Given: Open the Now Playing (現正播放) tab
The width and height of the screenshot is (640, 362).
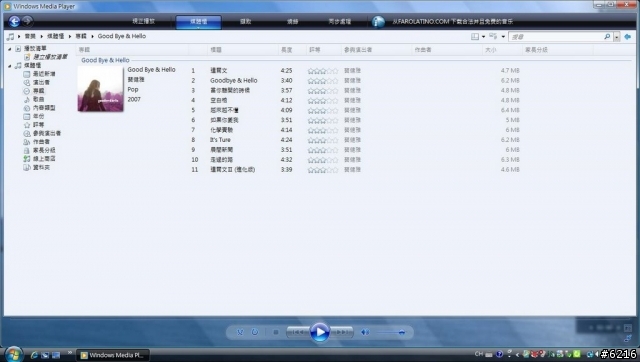Looking at the screenshot, I should [144, 21].
